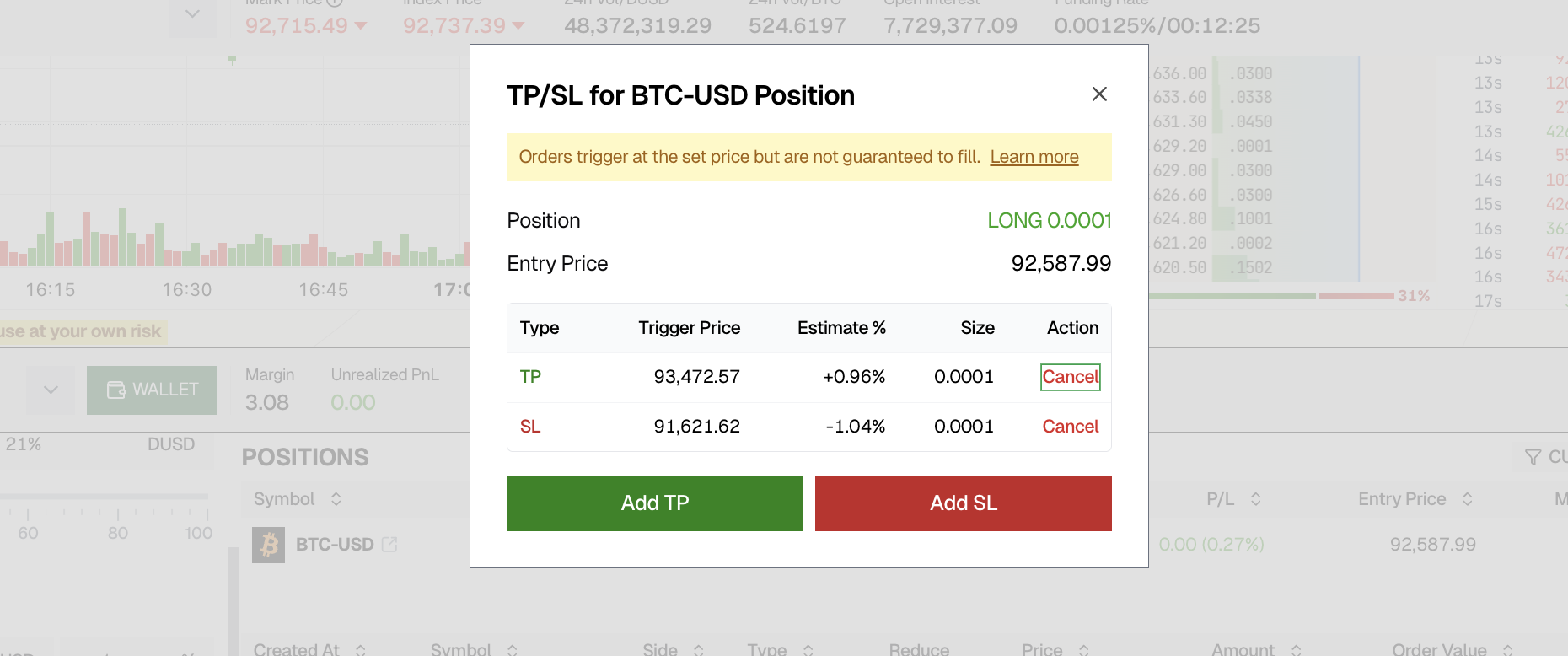Sort orders by the Created At column

[x=361, y=649]
